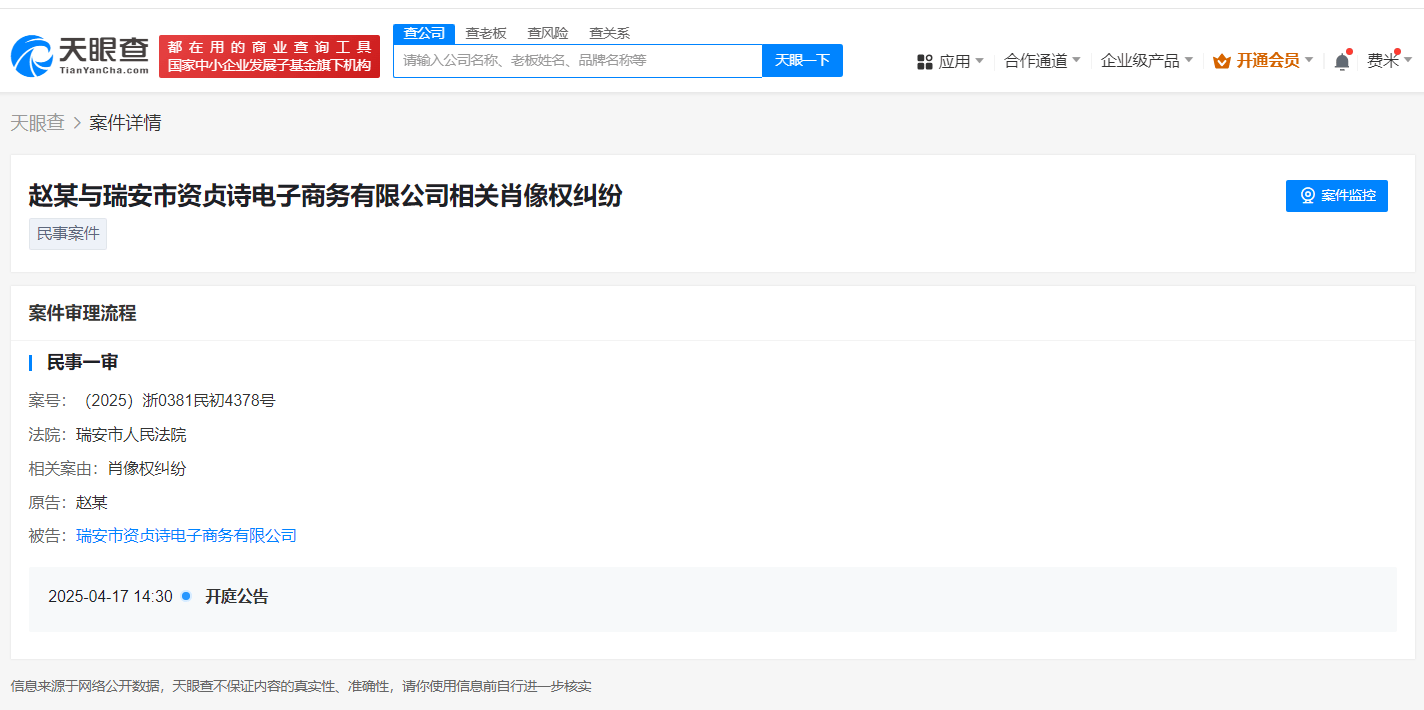
Task: Click the case cause 肖像权纠纷
Action: 147,469
